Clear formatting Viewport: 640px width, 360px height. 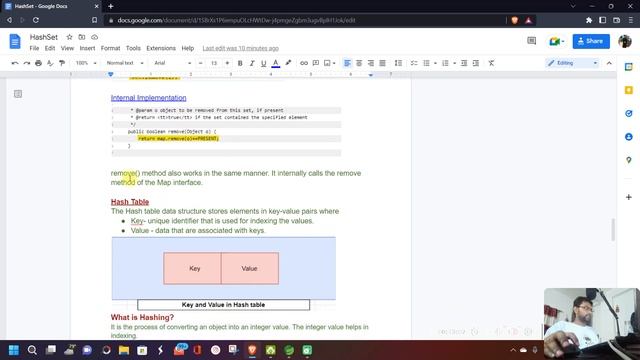click(x=491, y=63)
